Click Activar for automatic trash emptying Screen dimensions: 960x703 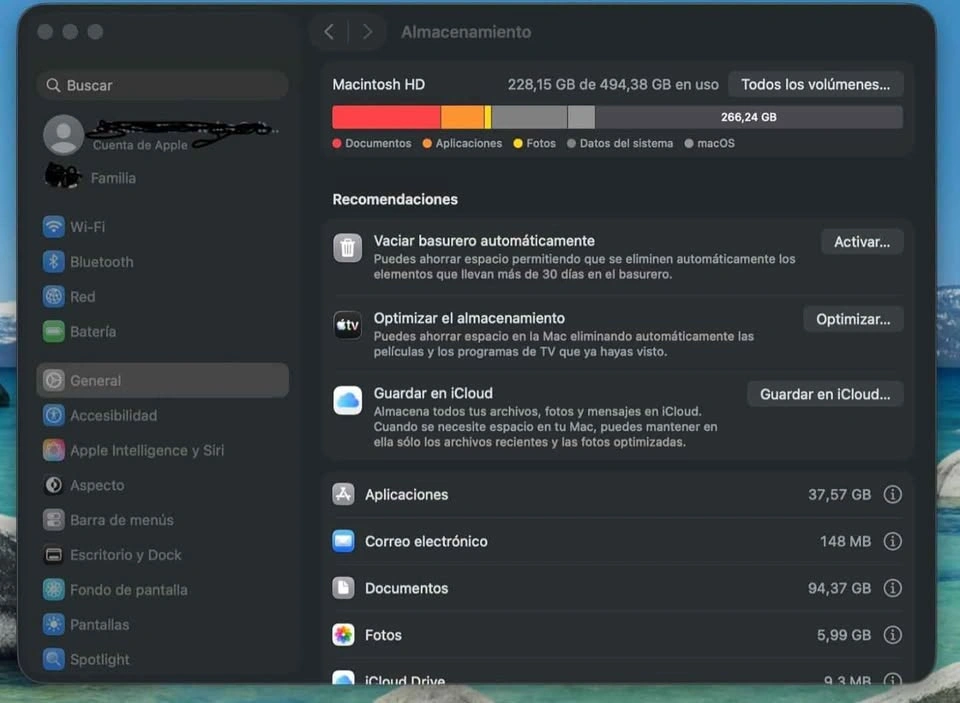pyautogui.click(x=862, y=242)
